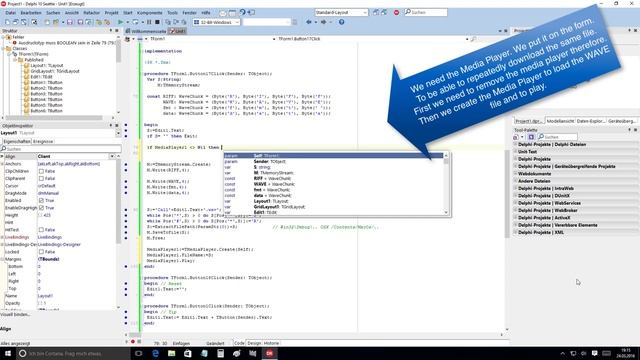This screenshot has width=640, height=360.
Task: Open the Datei menu
Action: click(x=11, y=13)
